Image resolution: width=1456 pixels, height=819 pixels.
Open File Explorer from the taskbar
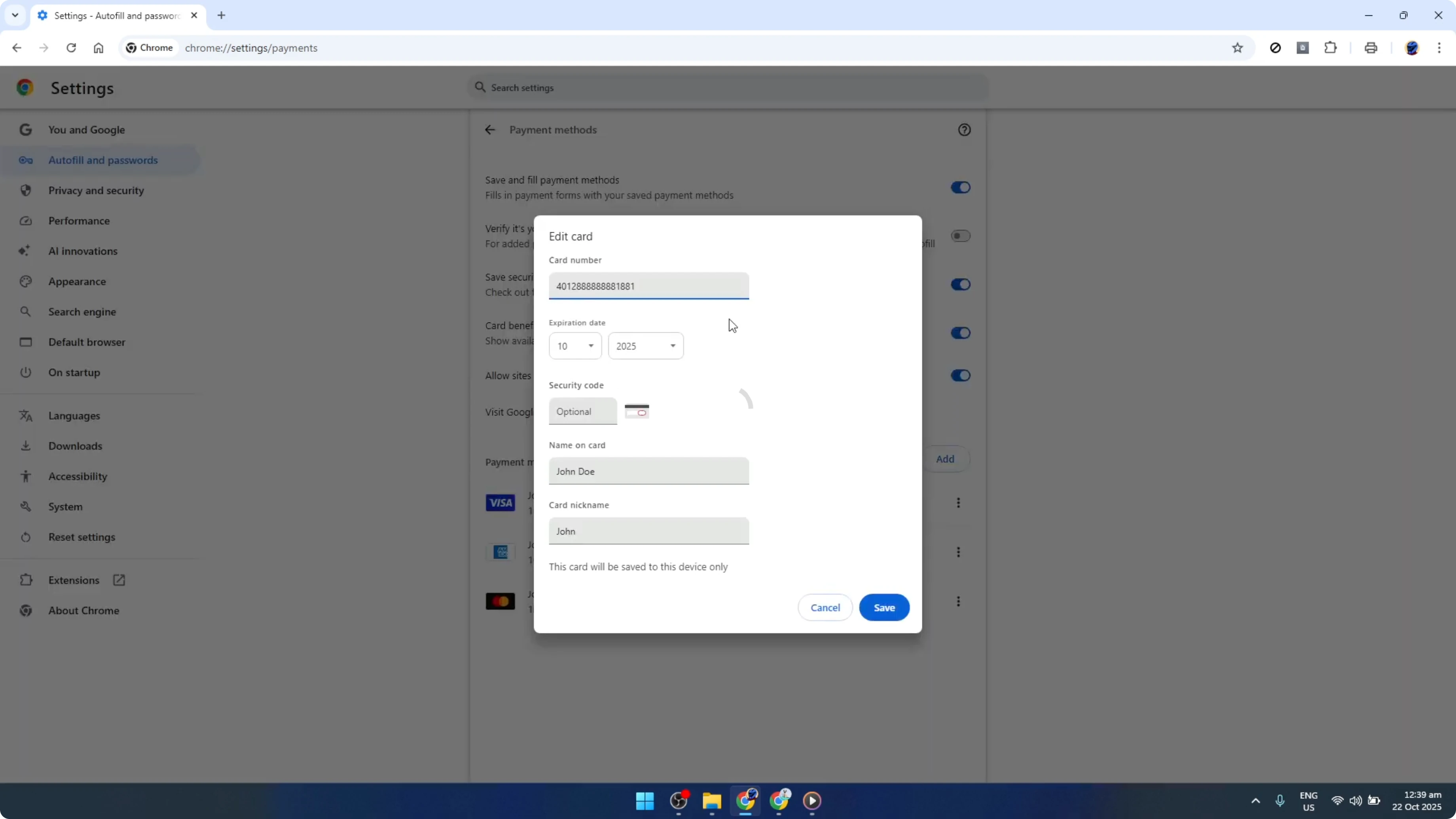pyautogui.click(x=712, y=801)
